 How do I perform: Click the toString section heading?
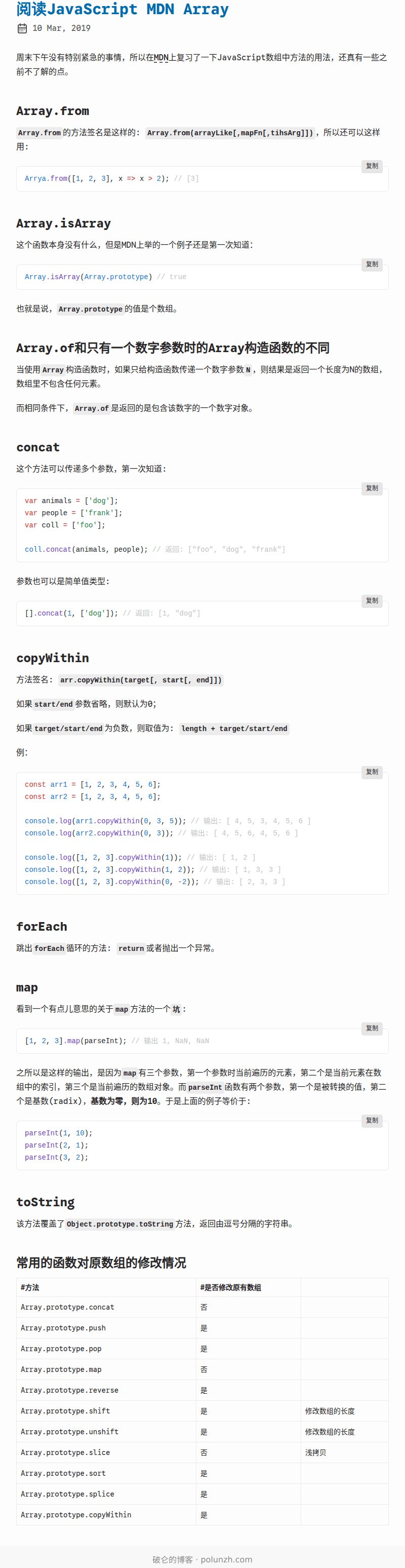(45, 1202)
